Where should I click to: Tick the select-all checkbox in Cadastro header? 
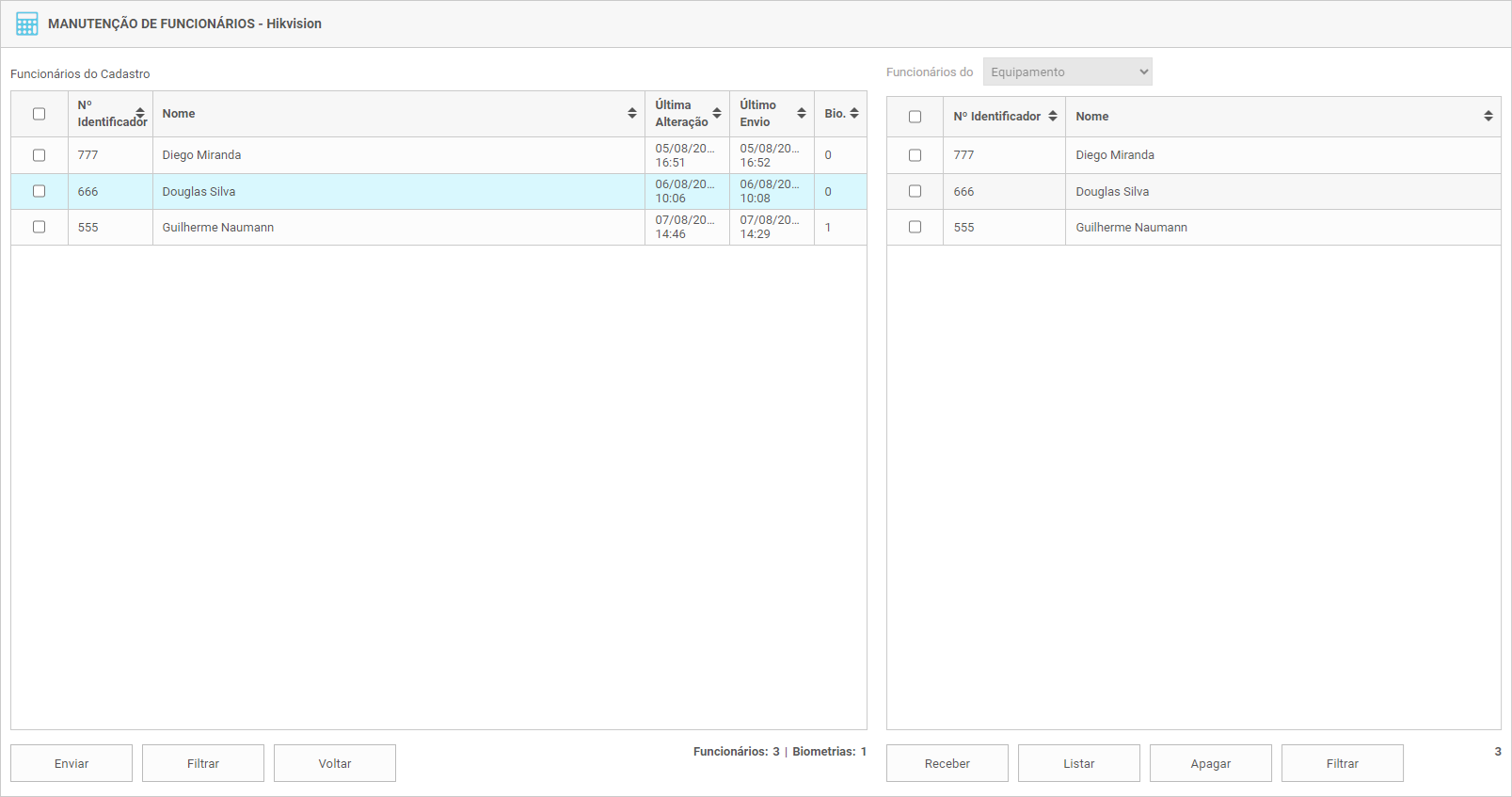tap(40, 114)
